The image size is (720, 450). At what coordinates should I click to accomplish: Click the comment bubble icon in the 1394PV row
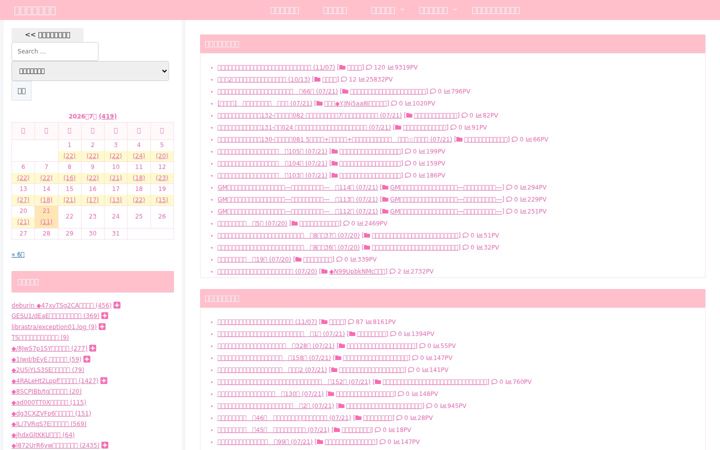coord(393,334)
